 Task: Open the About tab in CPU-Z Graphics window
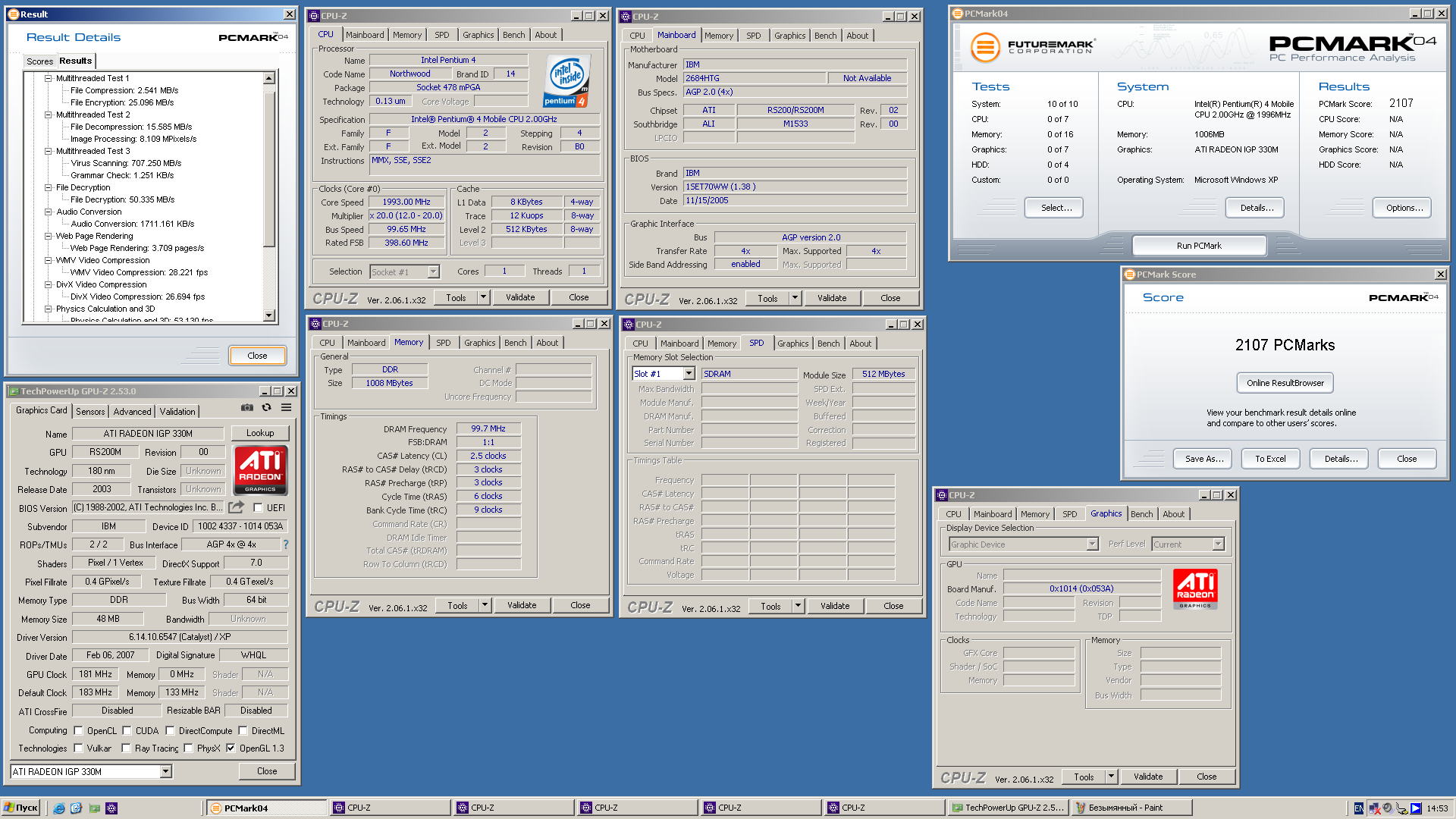coord(1173,514)
